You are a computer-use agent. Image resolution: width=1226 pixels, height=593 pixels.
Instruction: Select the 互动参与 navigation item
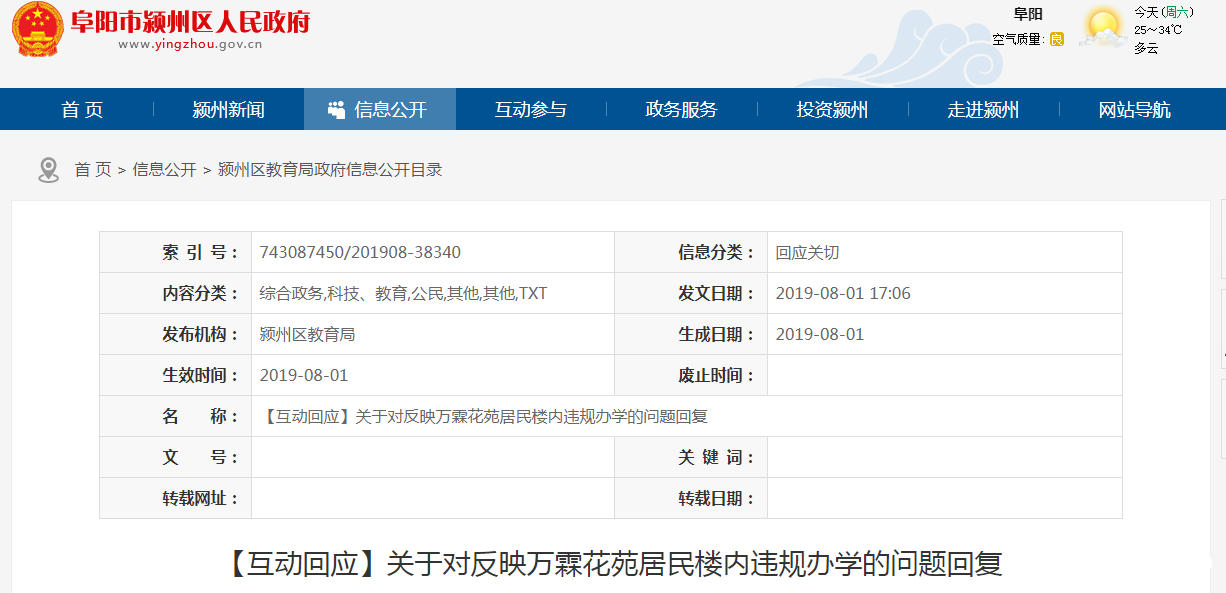tap(530, 110)
